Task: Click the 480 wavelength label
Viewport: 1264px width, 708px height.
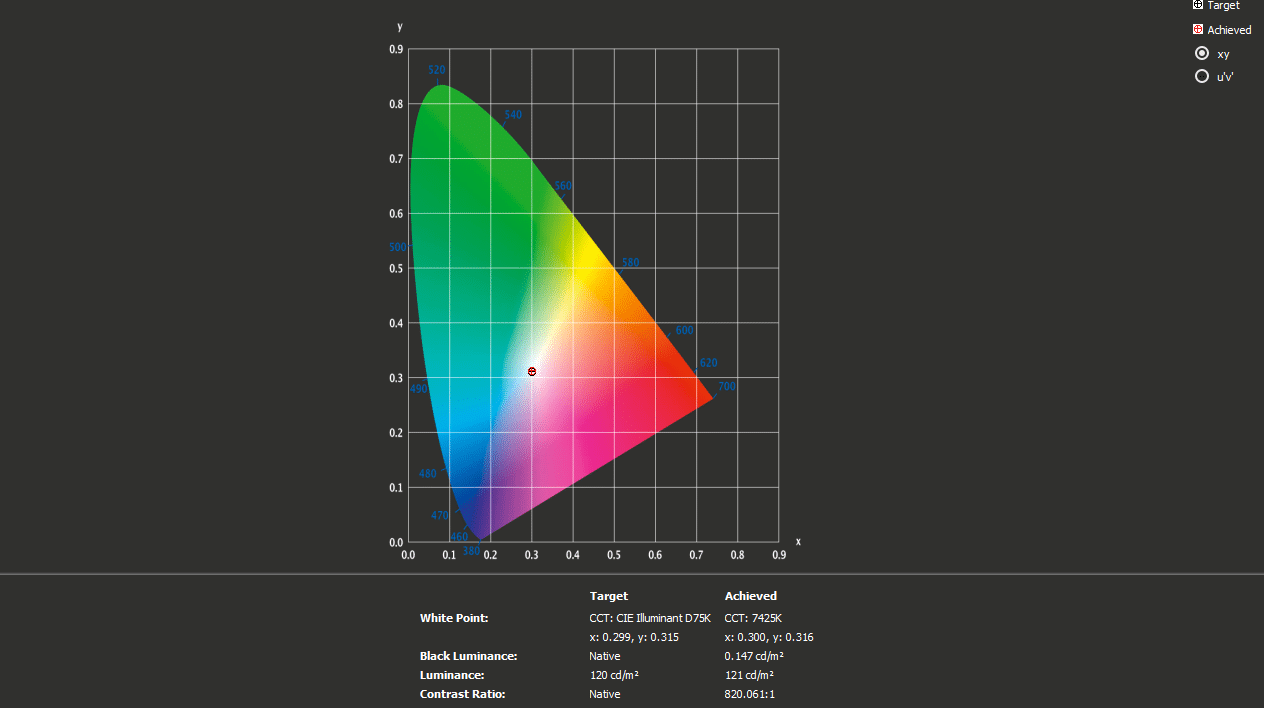Action: (x=427, y=474)
